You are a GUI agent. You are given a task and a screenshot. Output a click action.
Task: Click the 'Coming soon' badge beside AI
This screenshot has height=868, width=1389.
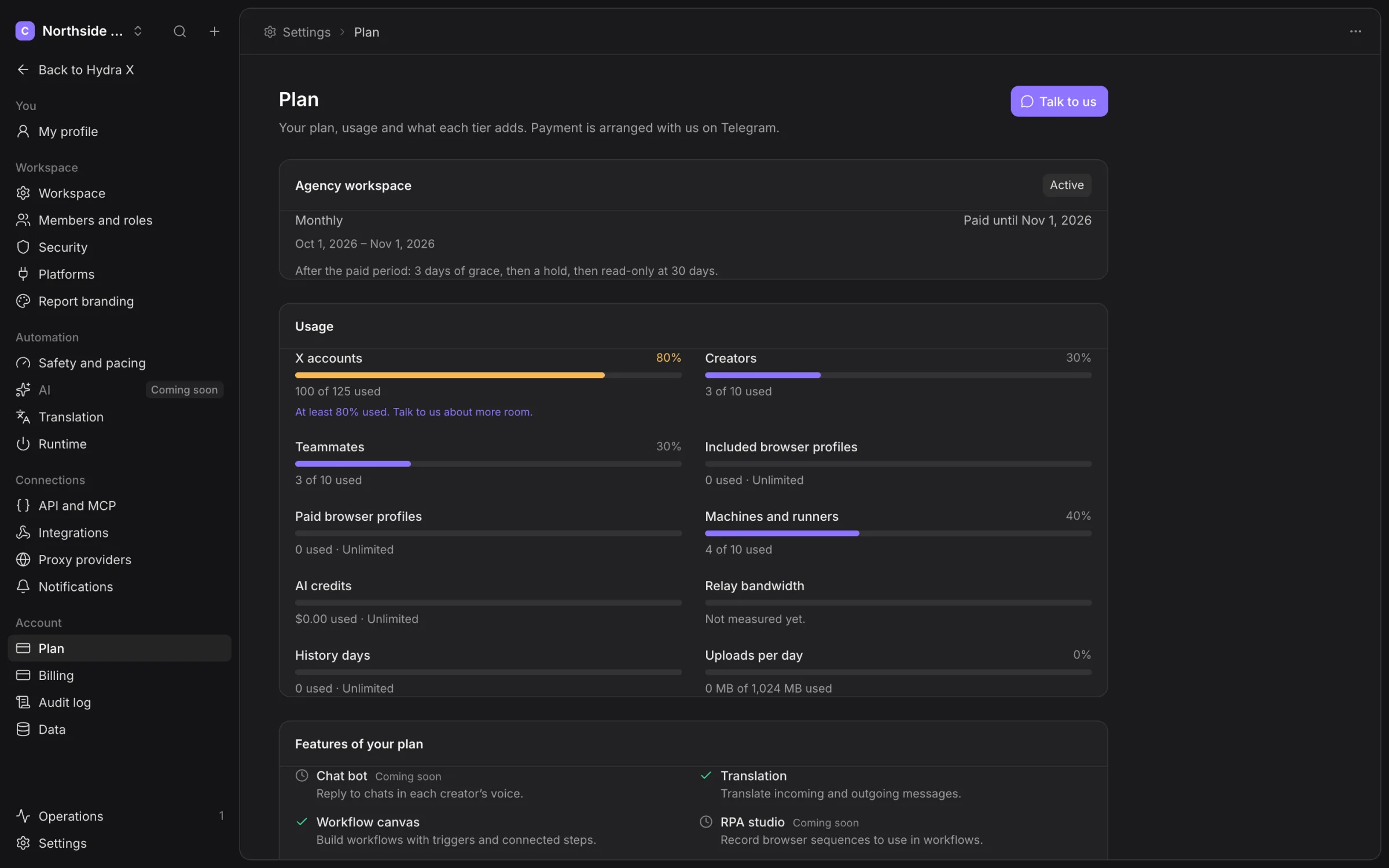tap(184, 390)
